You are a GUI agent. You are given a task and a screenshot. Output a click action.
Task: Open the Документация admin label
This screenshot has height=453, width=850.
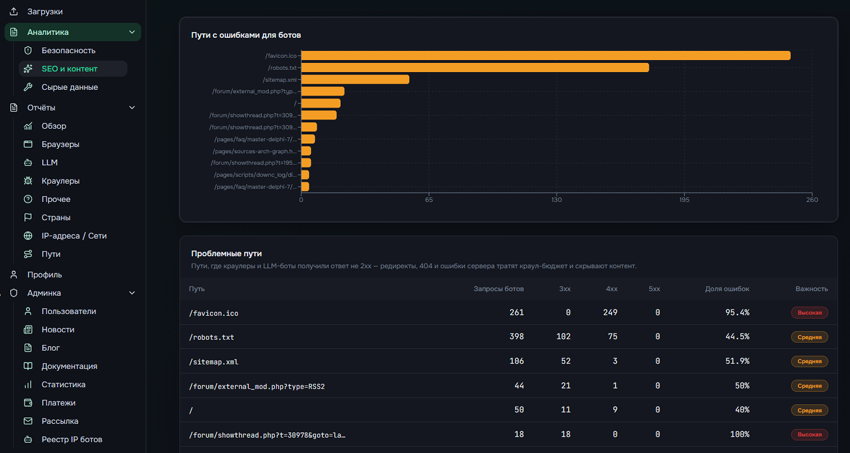click(x=69, y=366)
